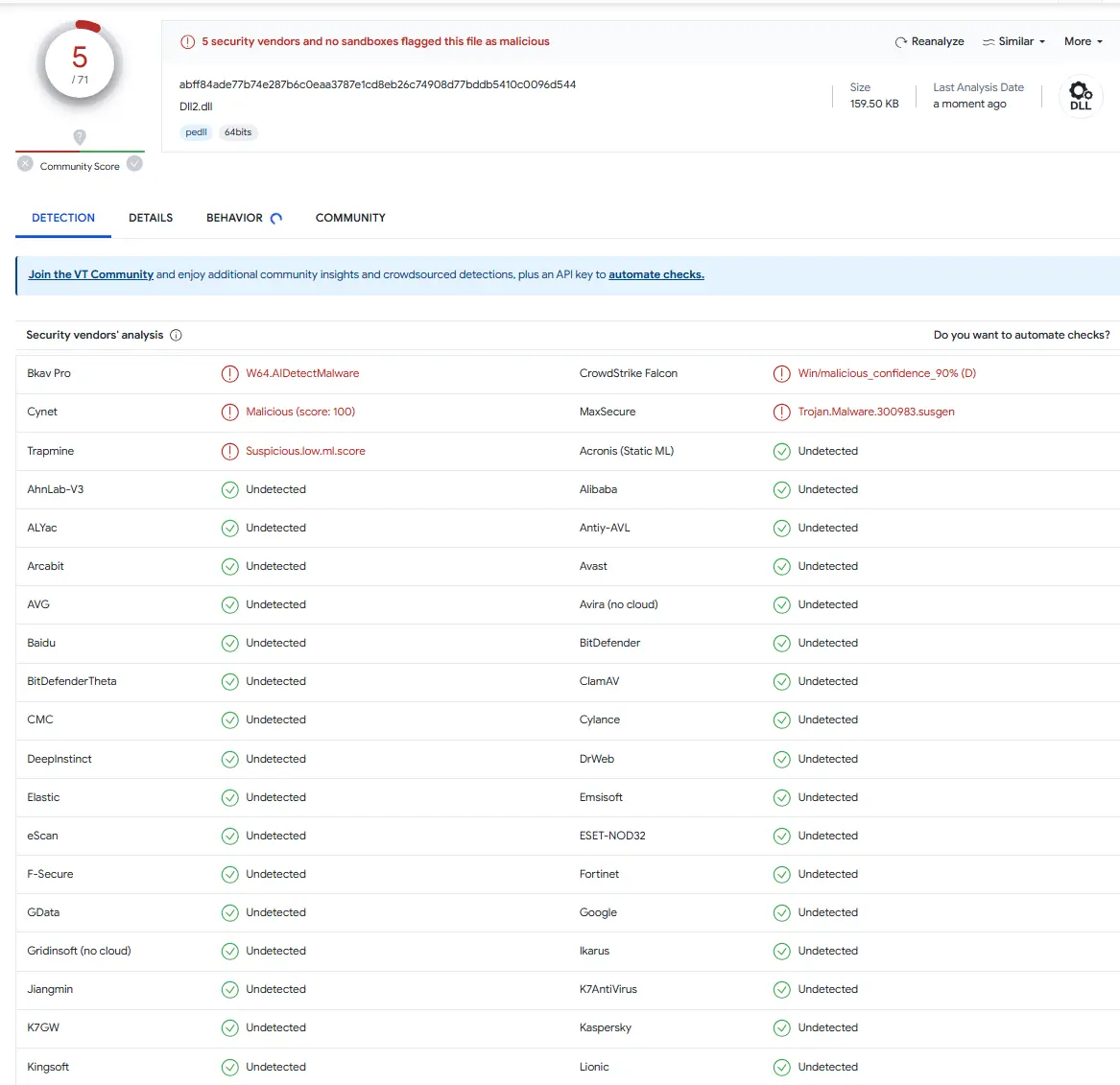Select the COMMUNITY tab
This screenshot has height=1085, width=1120.
[350, 218]
